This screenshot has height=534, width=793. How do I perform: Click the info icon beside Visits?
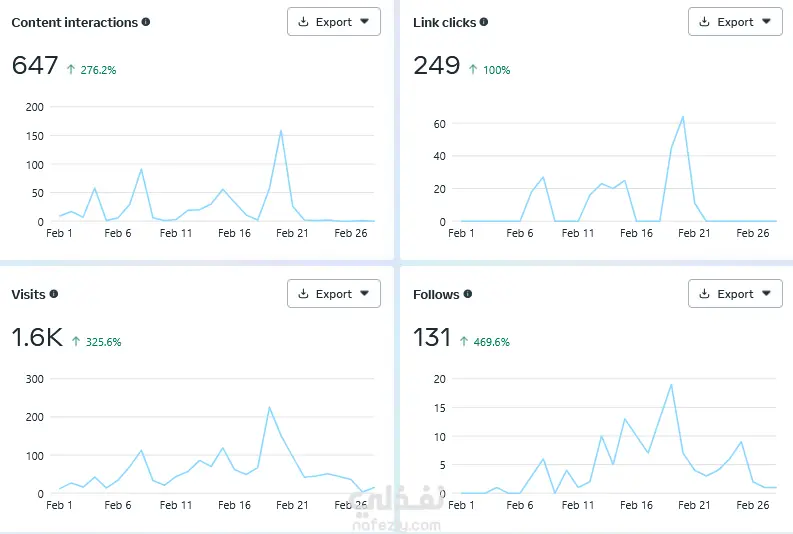[54, 294]
